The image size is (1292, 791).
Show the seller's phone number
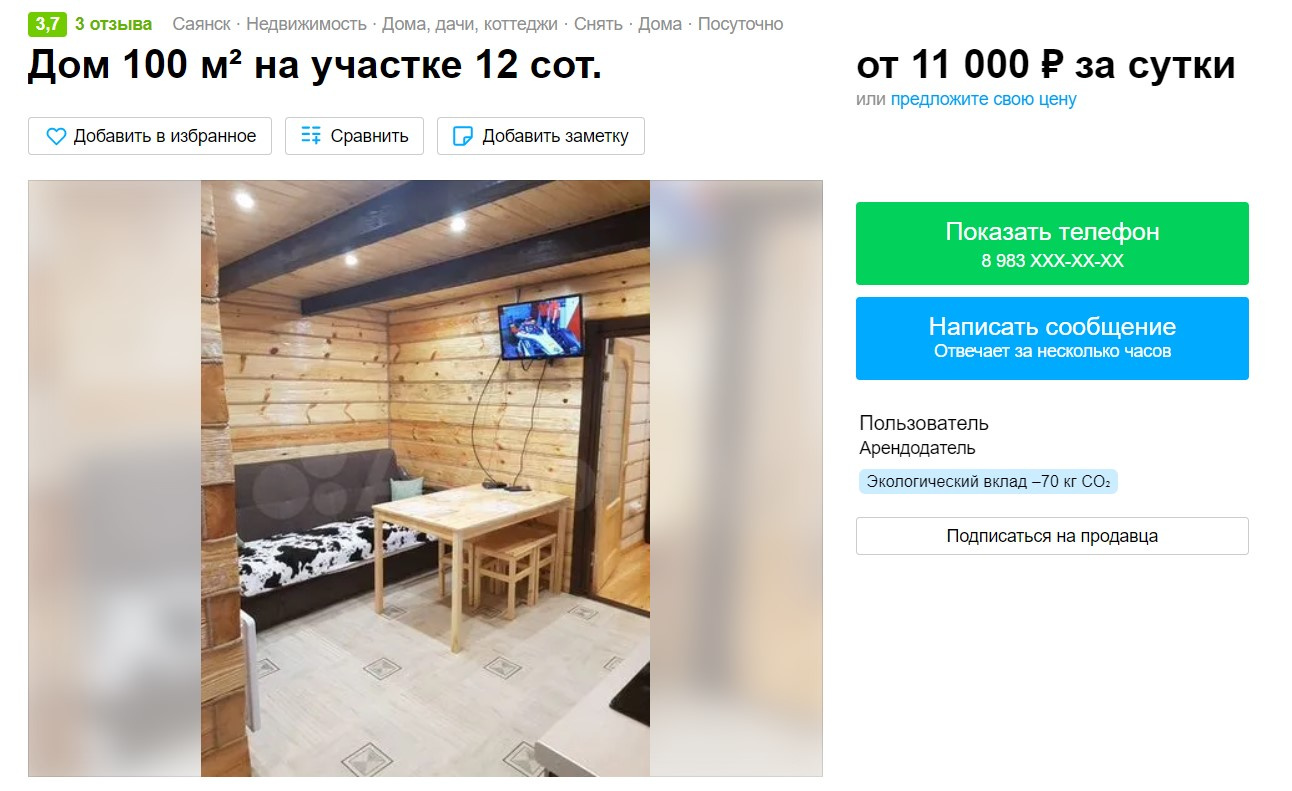coord(1052,243)
